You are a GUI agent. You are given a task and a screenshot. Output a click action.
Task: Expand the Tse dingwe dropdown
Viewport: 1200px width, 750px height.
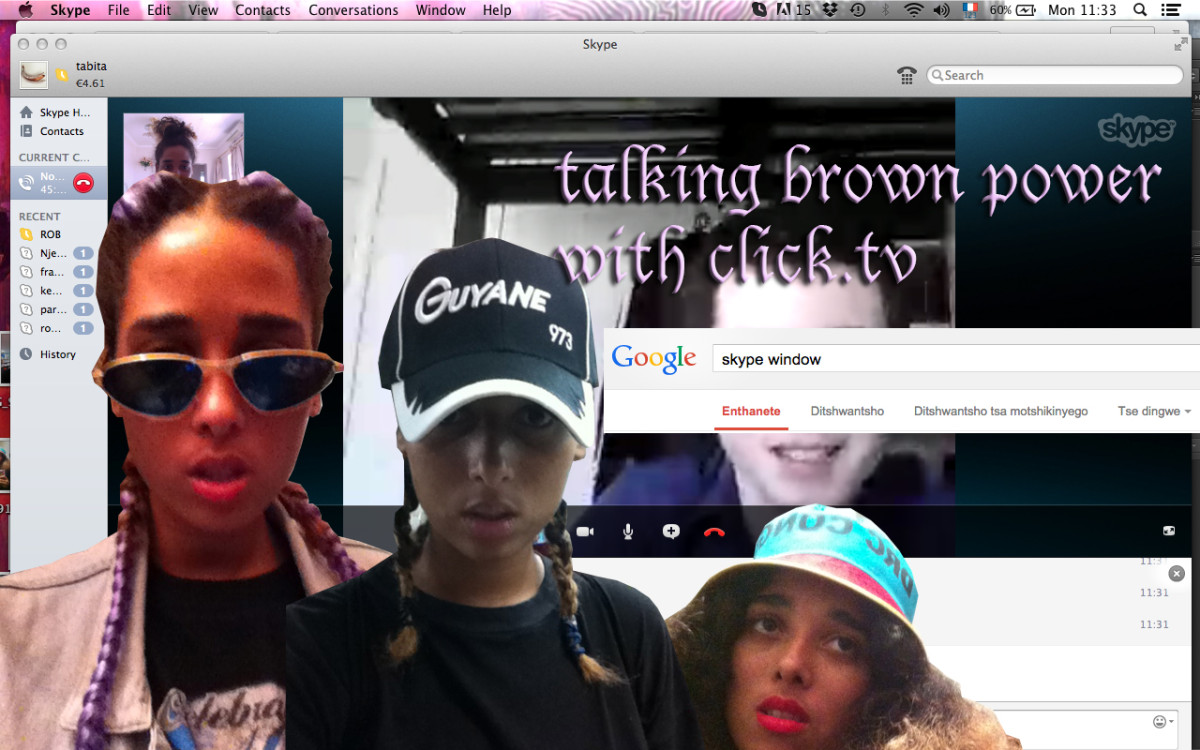[1154, 411]
